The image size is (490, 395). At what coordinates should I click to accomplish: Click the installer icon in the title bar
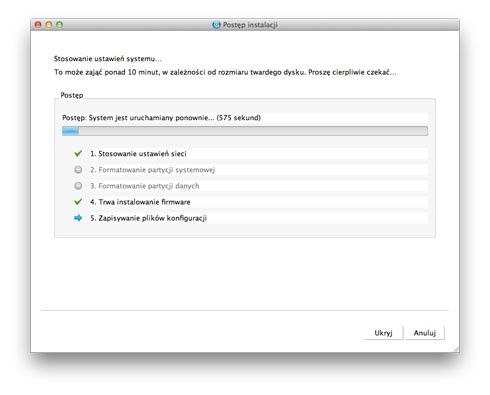point(216,25)
